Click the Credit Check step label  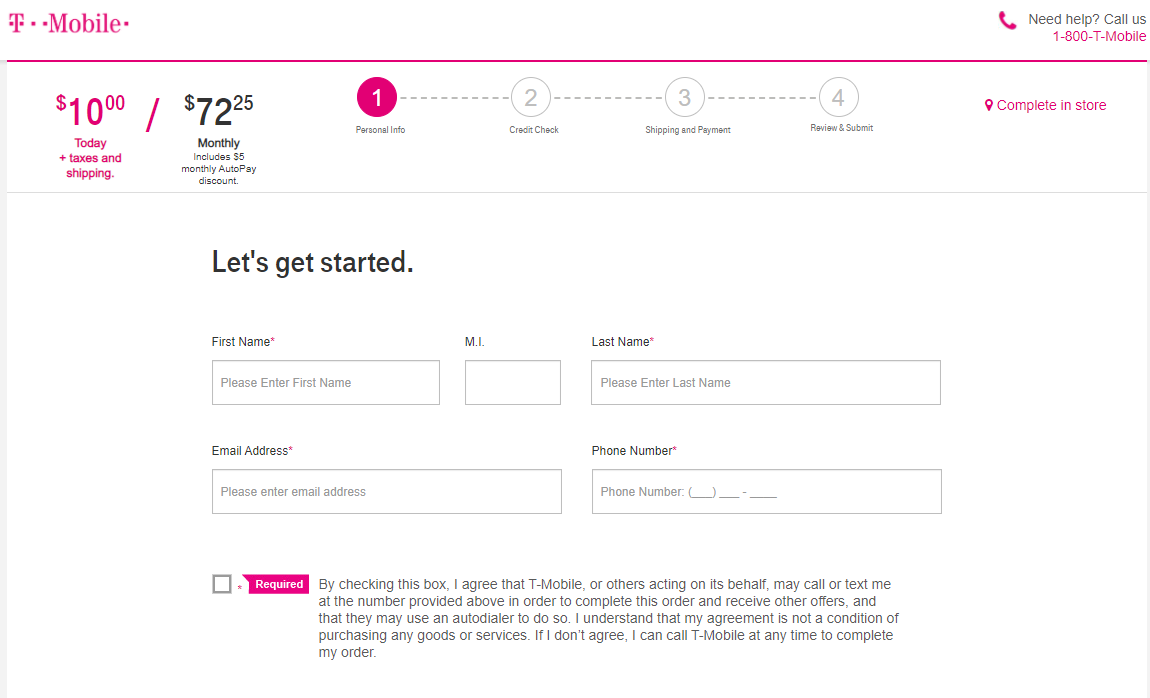pyautogui.click(x=534, y=130)
